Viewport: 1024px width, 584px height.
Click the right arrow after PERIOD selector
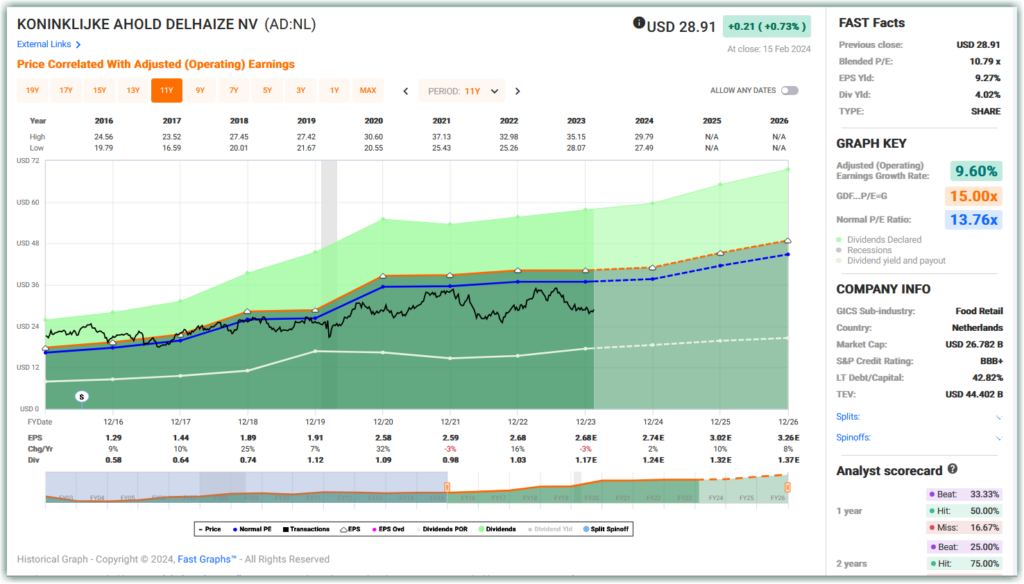point(517,90)
